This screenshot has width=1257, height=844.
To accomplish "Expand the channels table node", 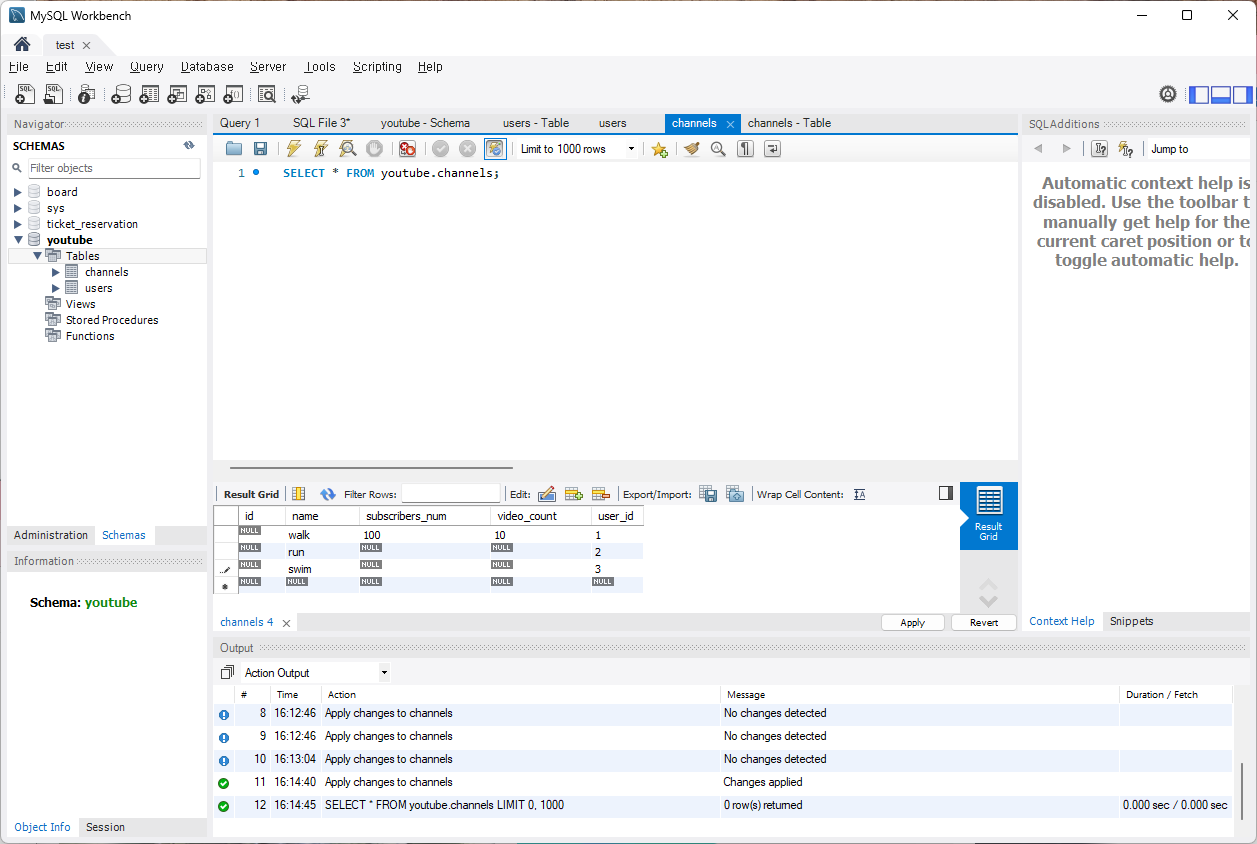I will click(x=56, y=272).
